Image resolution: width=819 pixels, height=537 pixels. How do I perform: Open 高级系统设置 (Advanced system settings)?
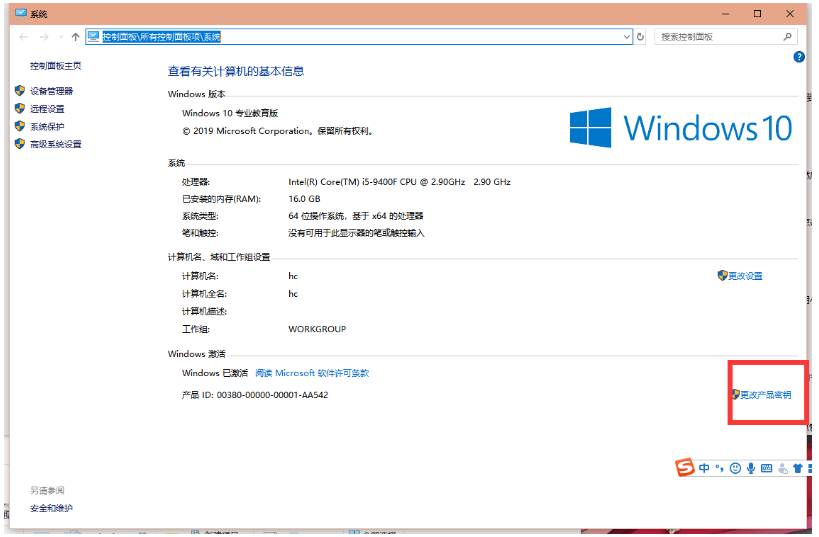(x=55, y=144)
